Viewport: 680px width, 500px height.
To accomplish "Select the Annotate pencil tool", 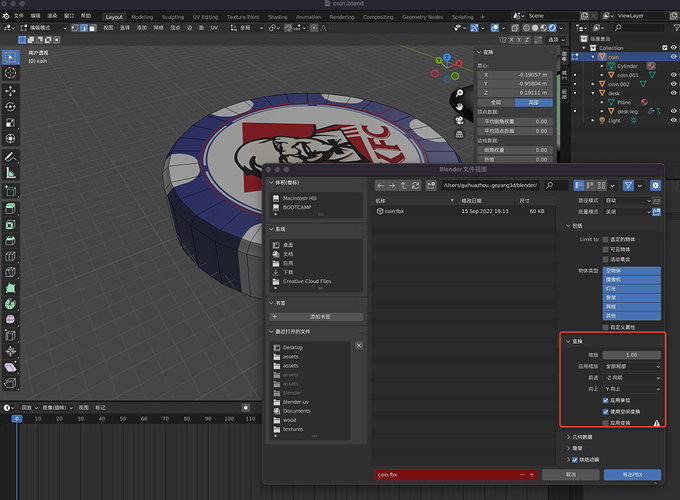I will click(10, 157).
